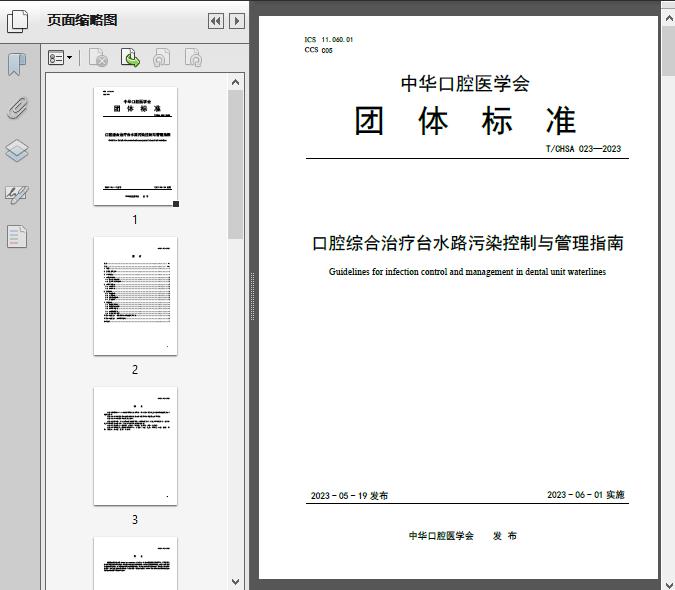Click the ICS 11.060.01 text
The width and height of the screenshot is (675, 590).
tap(328, 40)
